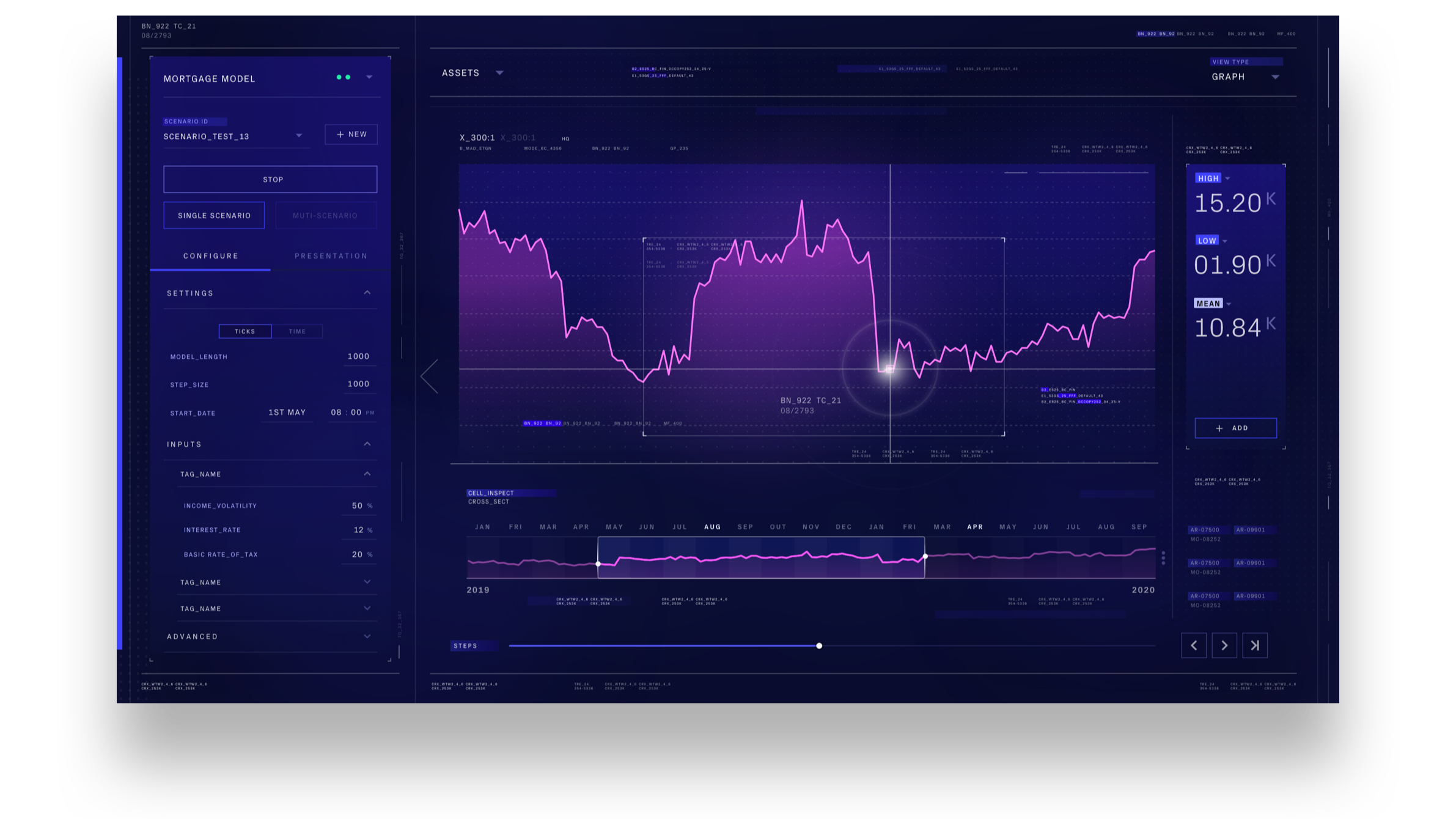Open the LOW stat dropdown
Image resolution: width=1456 pixels, height=819 pixels.
point(1225,241)
